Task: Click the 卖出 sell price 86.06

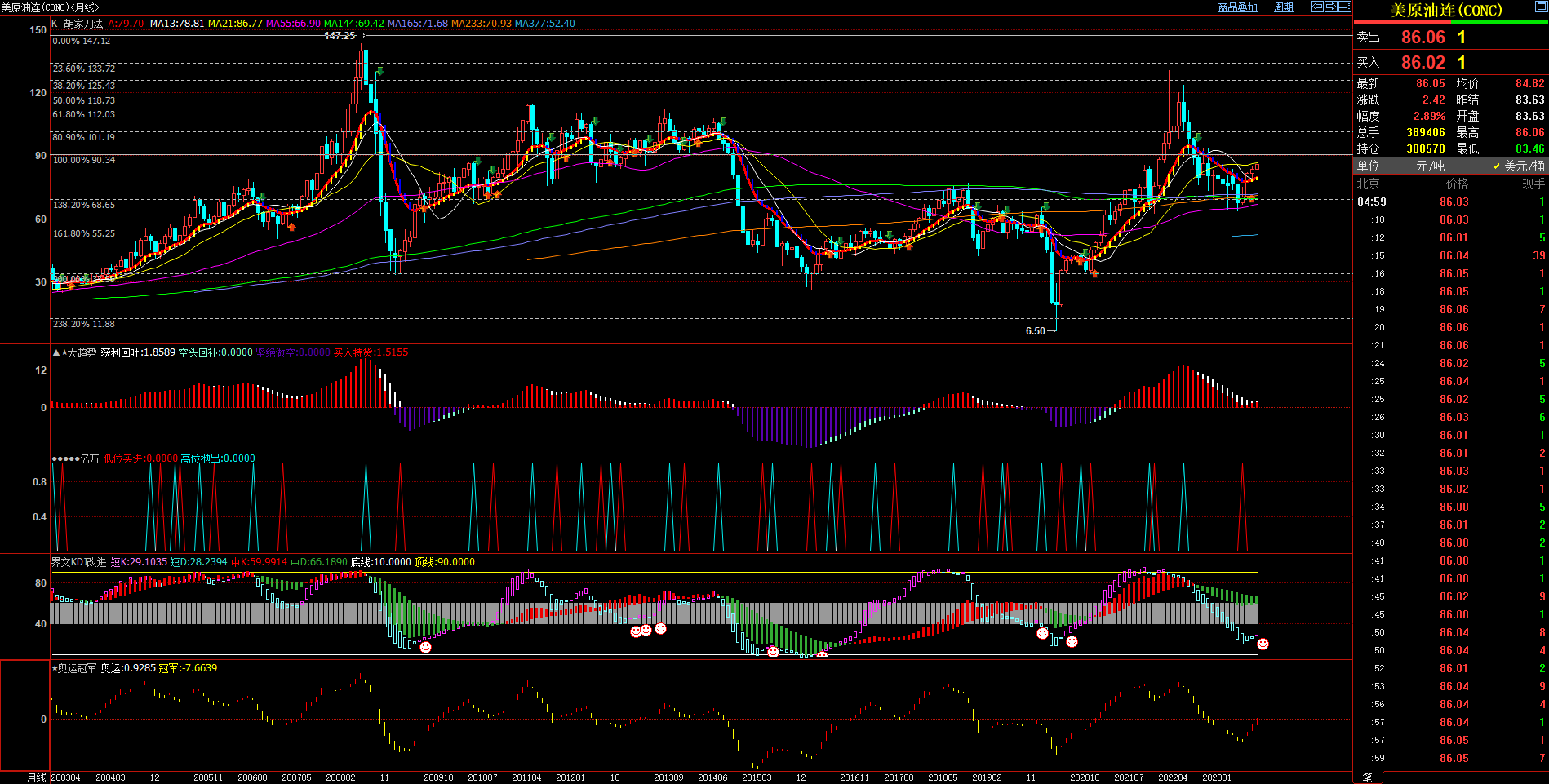Action: pos(1423,38)
